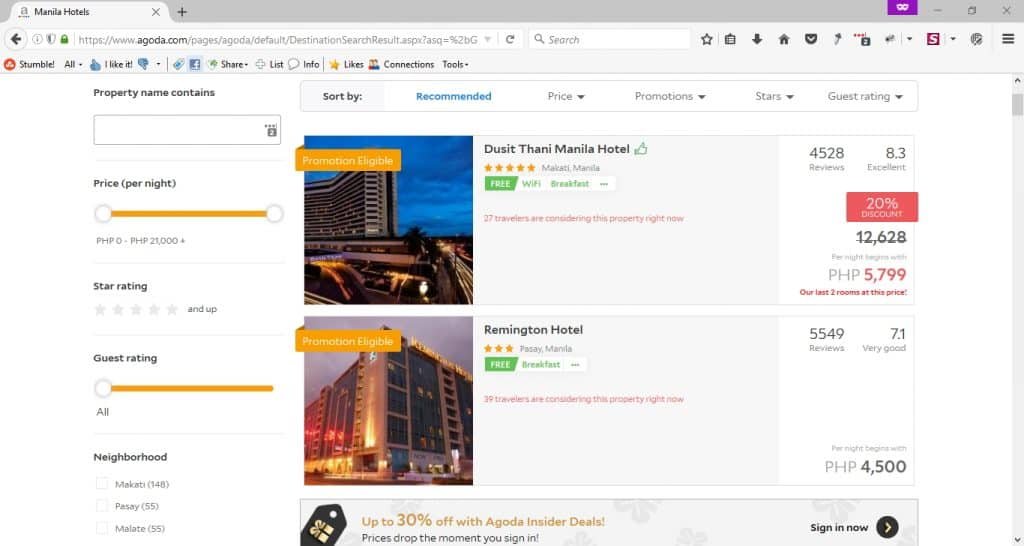Click the Stumble! toolbar button

pyautogui.click(x=29, y=64)
